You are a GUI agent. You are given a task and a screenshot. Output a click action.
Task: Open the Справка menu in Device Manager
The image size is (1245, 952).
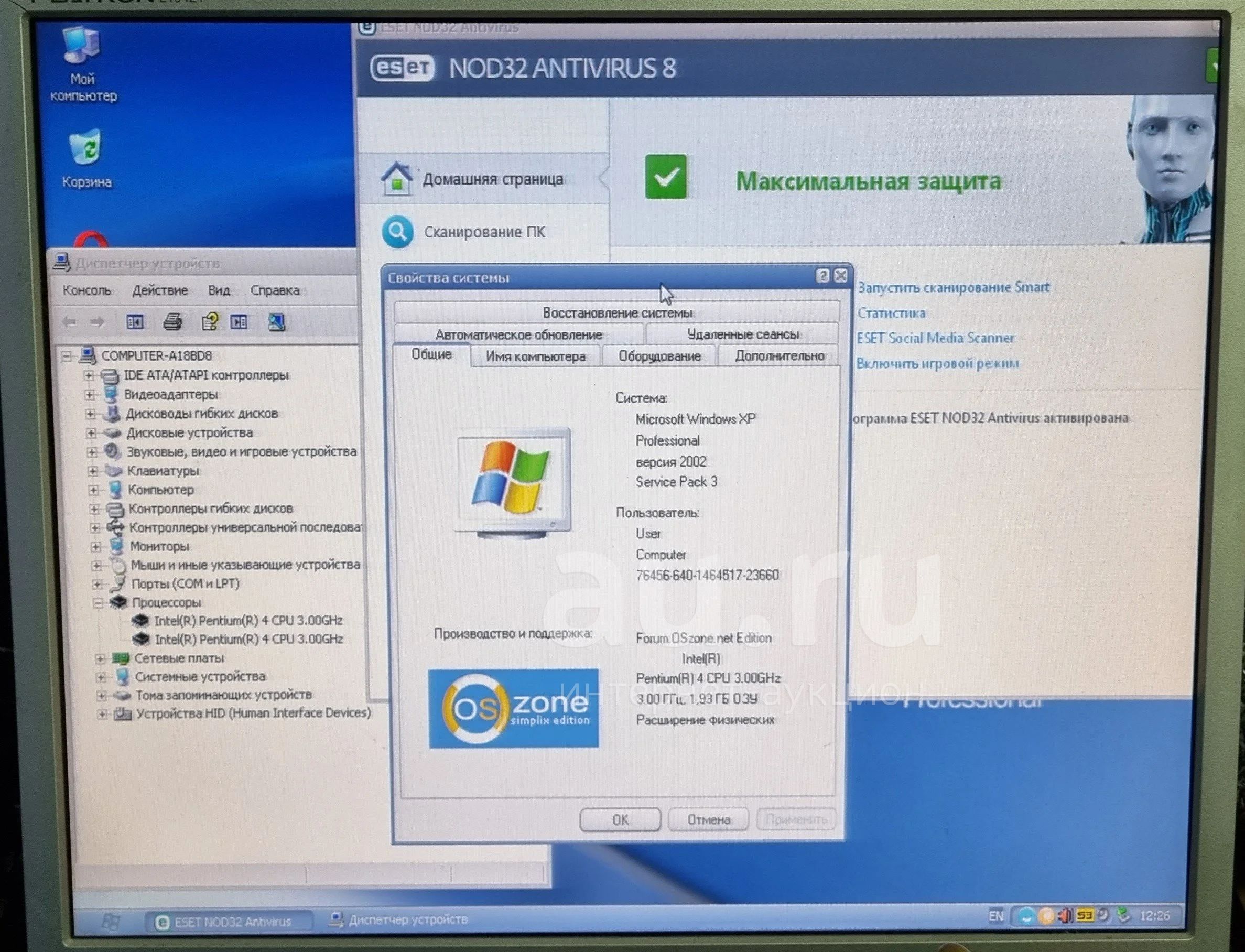pyautogui.click(x=275, y=290)
